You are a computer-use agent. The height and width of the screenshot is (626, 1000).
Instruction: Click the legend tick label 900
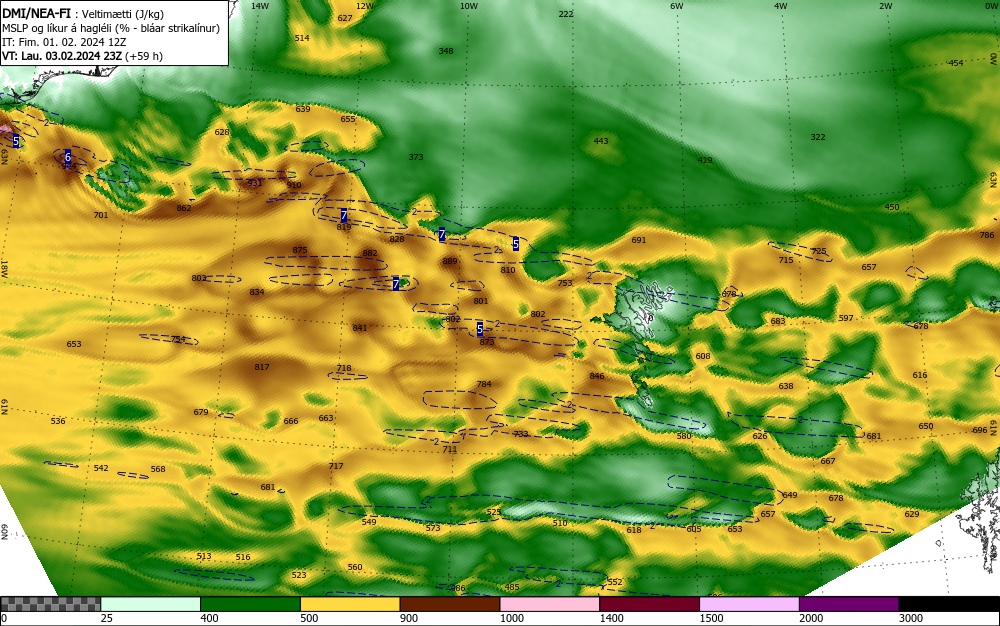(x=408, y=618)
